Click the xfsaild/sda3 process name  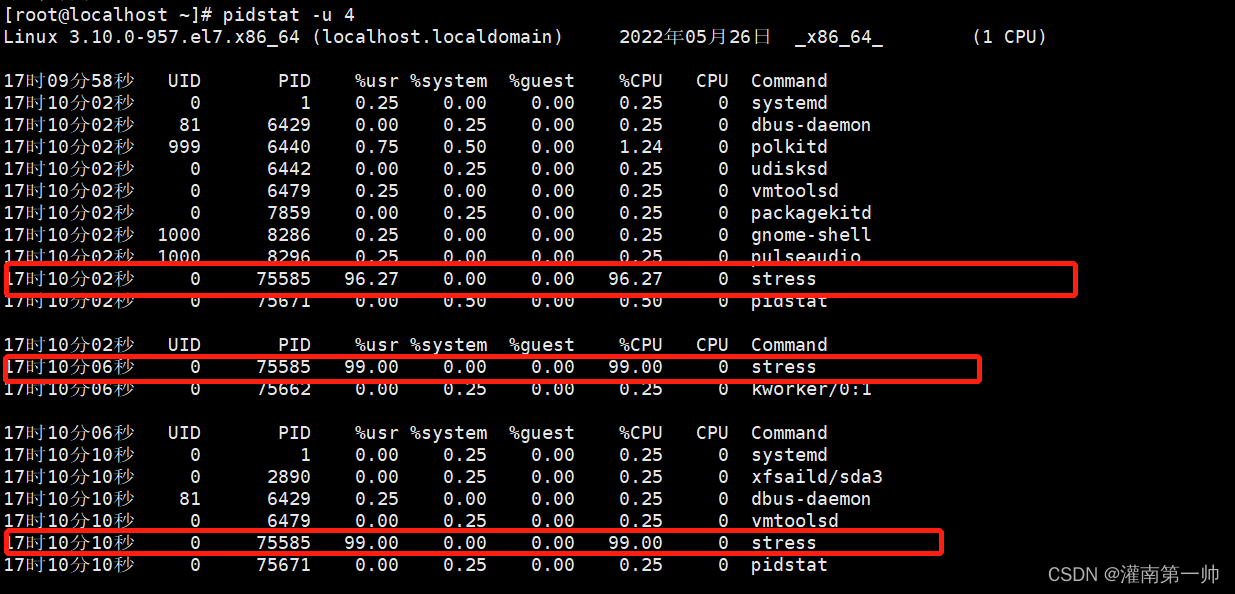(x=817, y=476)
